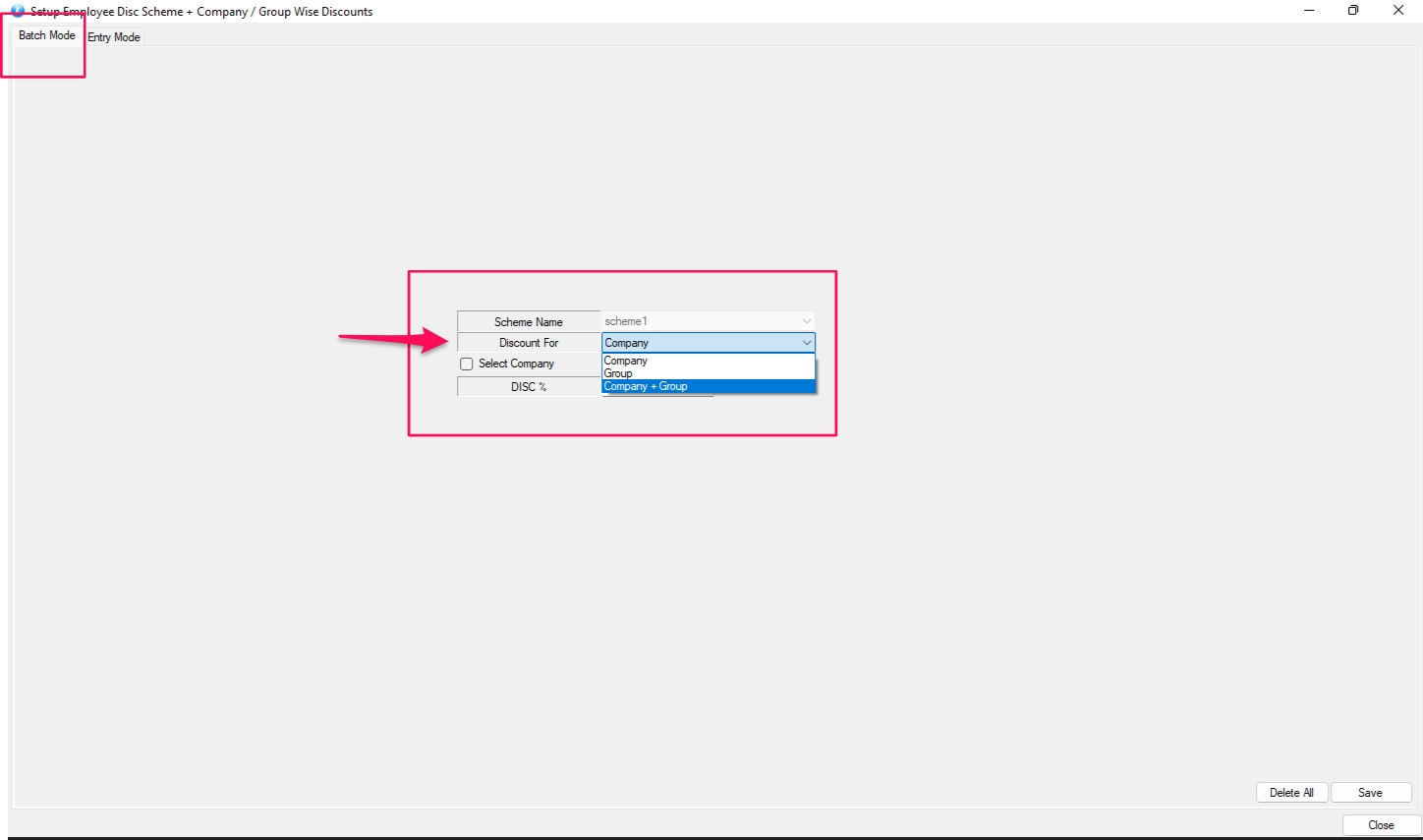Click the Scheme Name label cell
Viewport: 1423px width, 840px height.
(529, 321)
